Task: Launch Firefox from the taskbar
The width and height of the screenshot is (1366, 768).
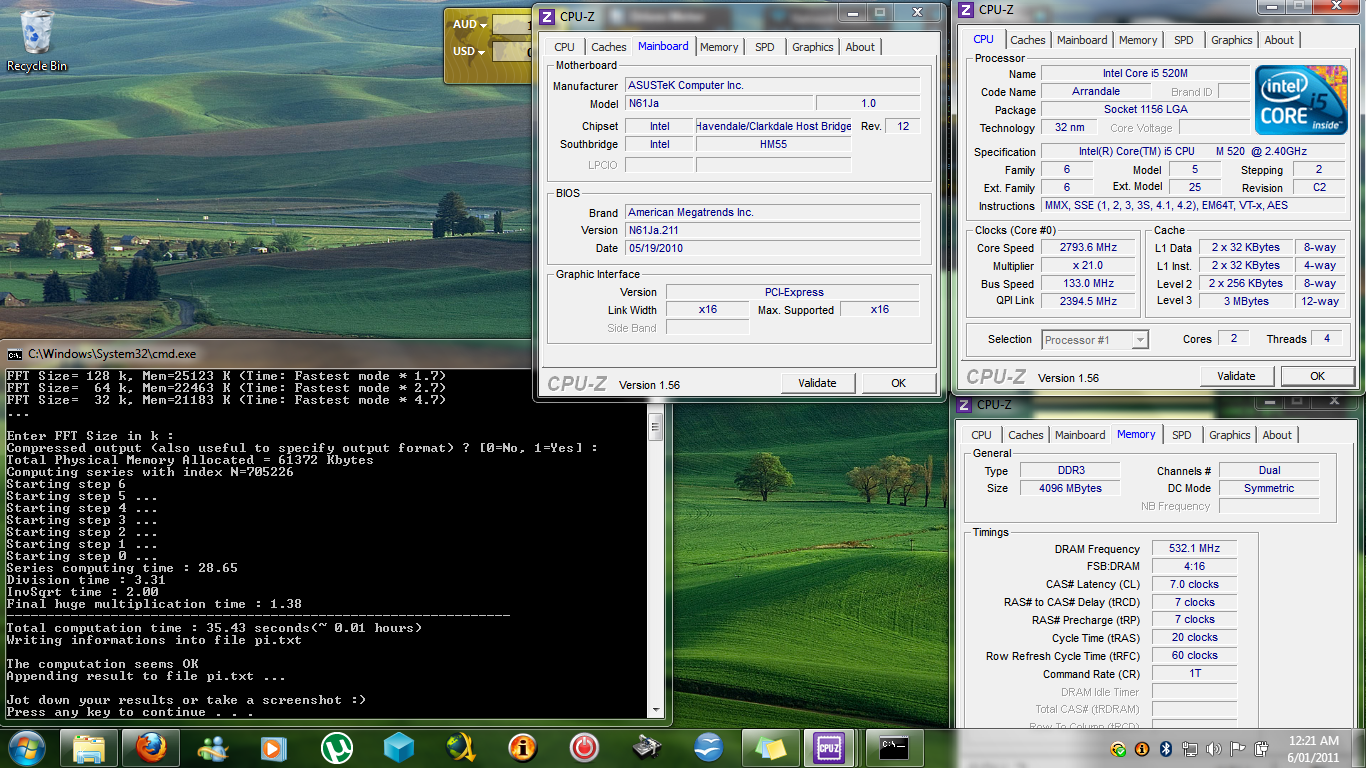Action: [x=150, y=748]
